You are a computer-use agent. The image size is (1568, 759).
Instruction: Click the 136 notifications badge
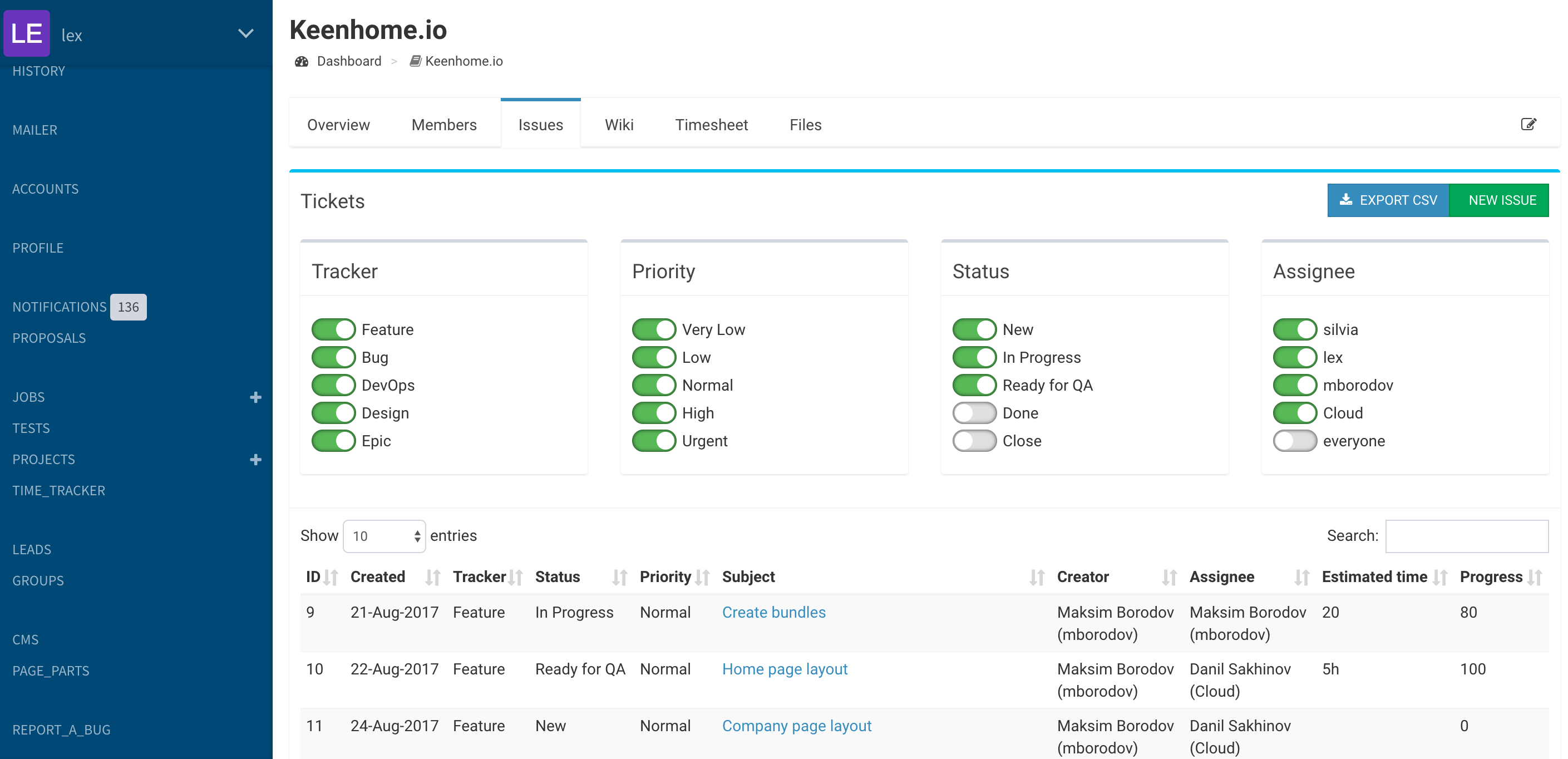click(x=129, y=307)
